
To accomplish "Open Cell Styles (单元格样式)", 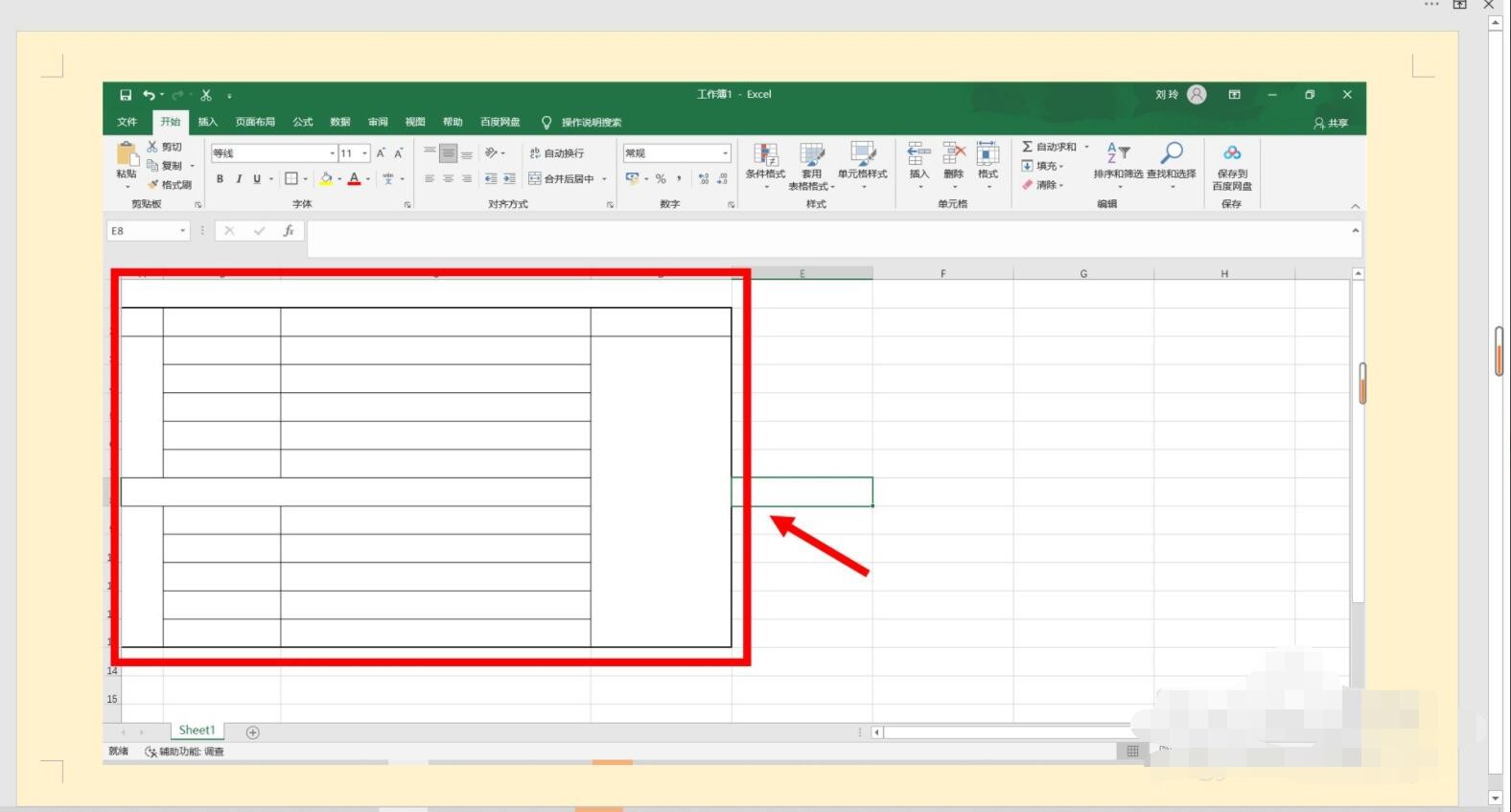I will [x=863, y=164].
